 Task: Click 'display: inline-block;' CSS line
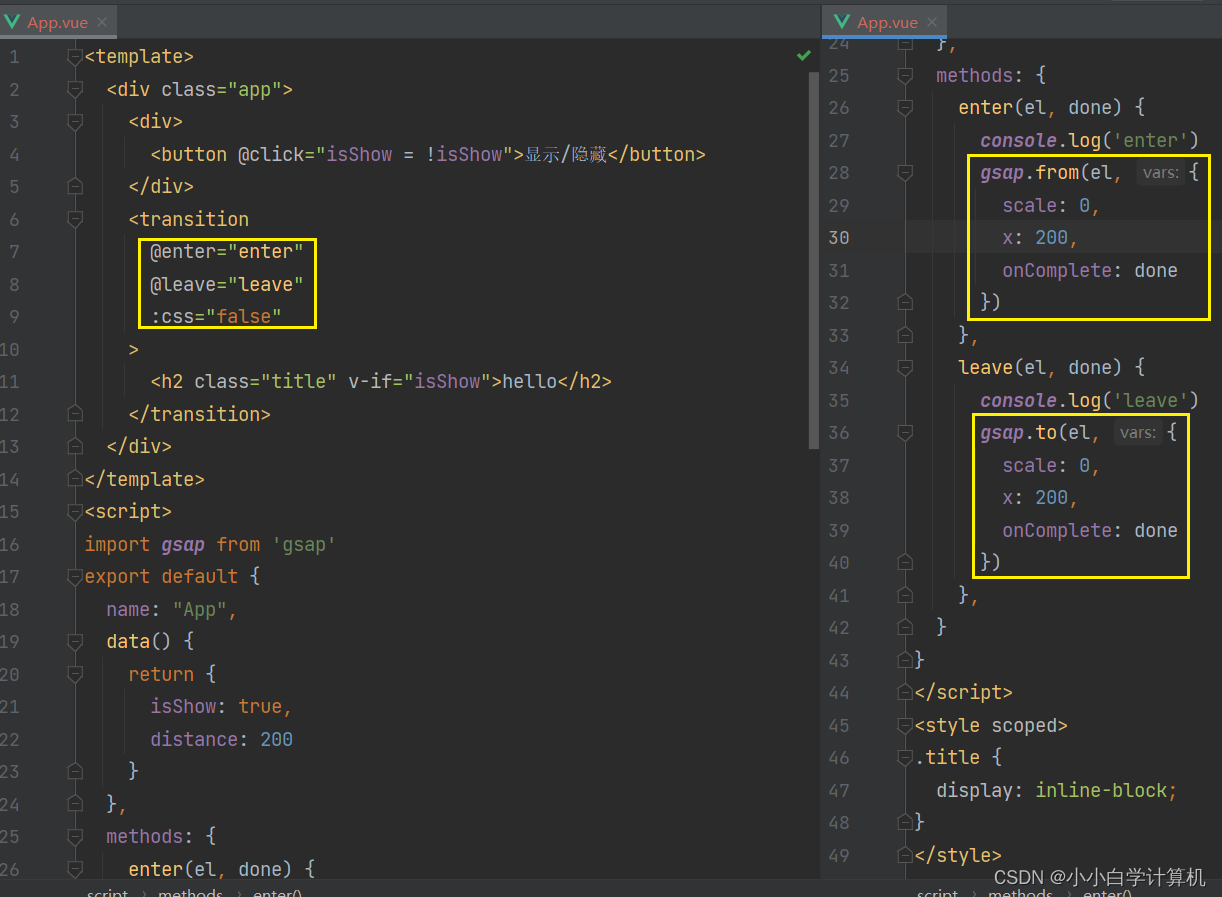coord(1057,791)
